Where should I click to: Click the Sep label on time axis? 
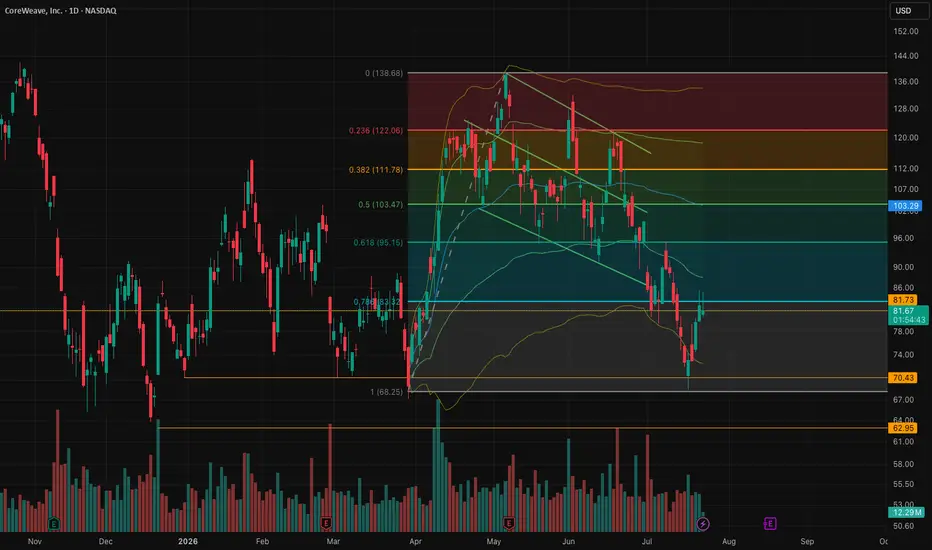click(x=807, y=542)
